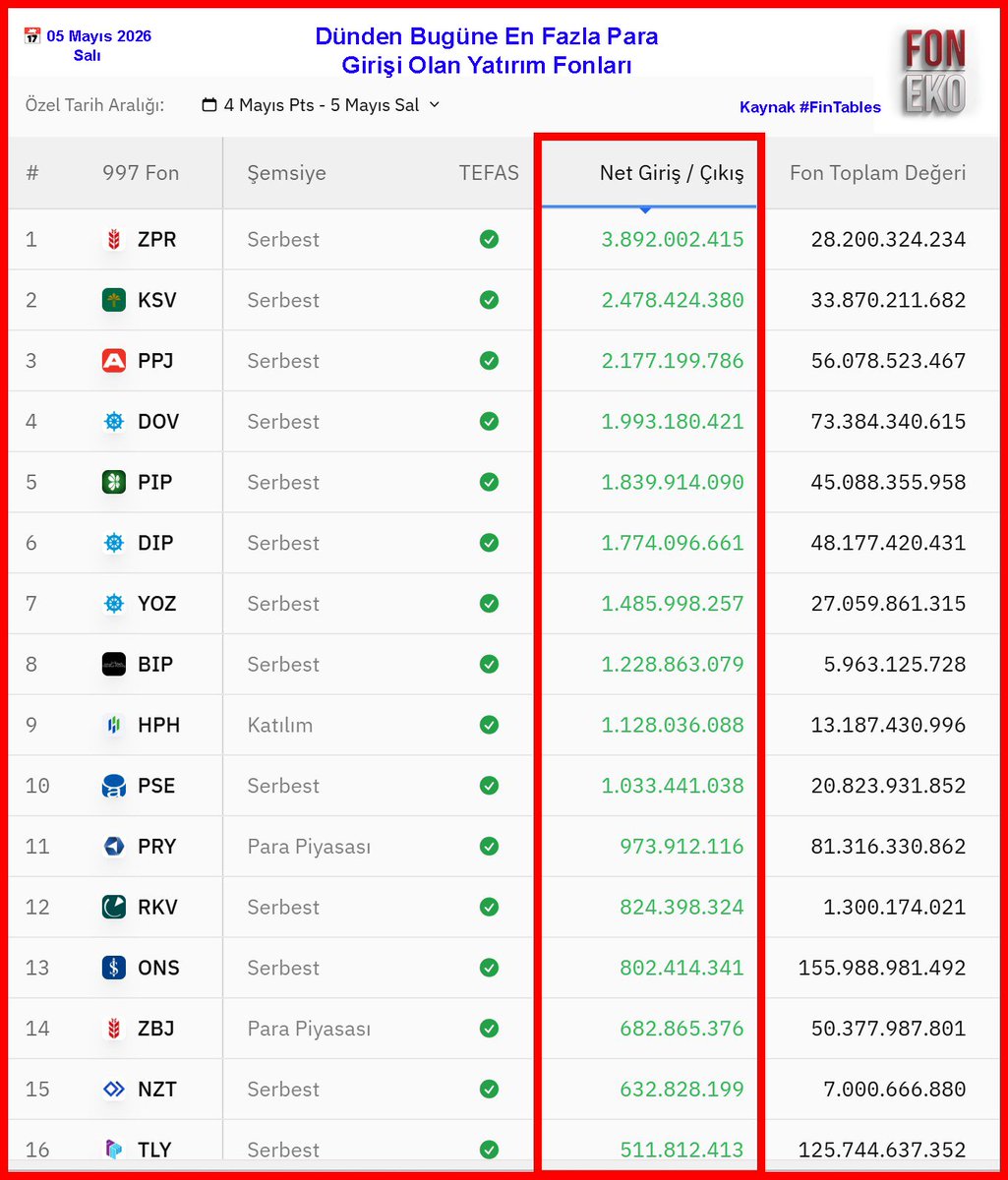Open the ZPR fund link
The image size is (1008, 1180).
click(x=156, y=239)
